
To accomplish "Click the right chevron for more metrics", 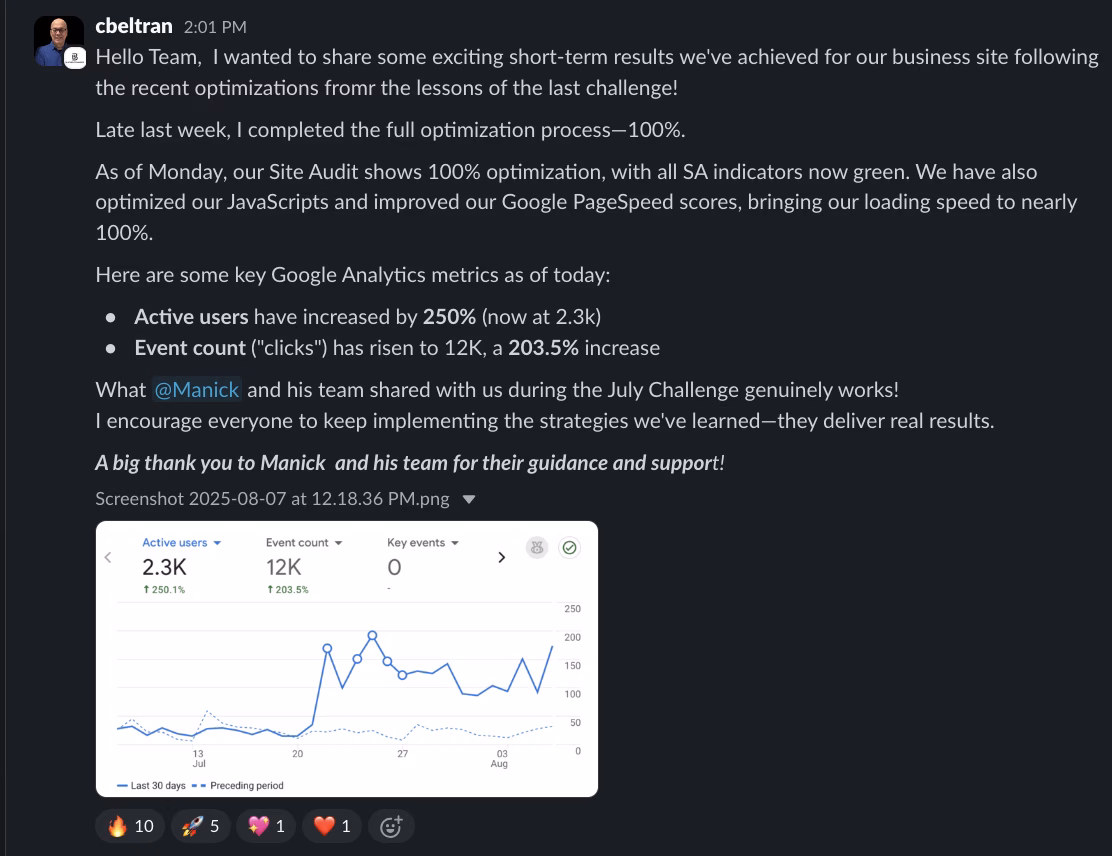I will [502, 557].
